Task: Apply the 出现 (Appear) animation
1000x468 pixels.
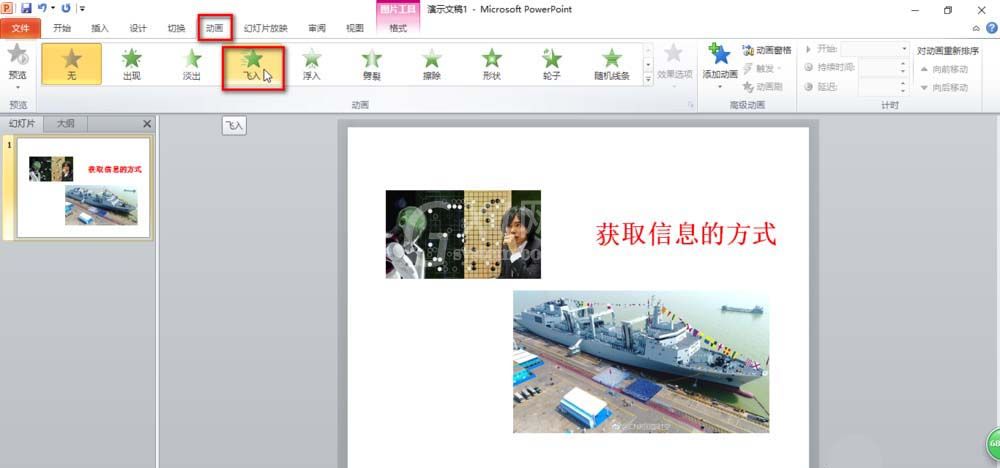Action: (131, 64)
